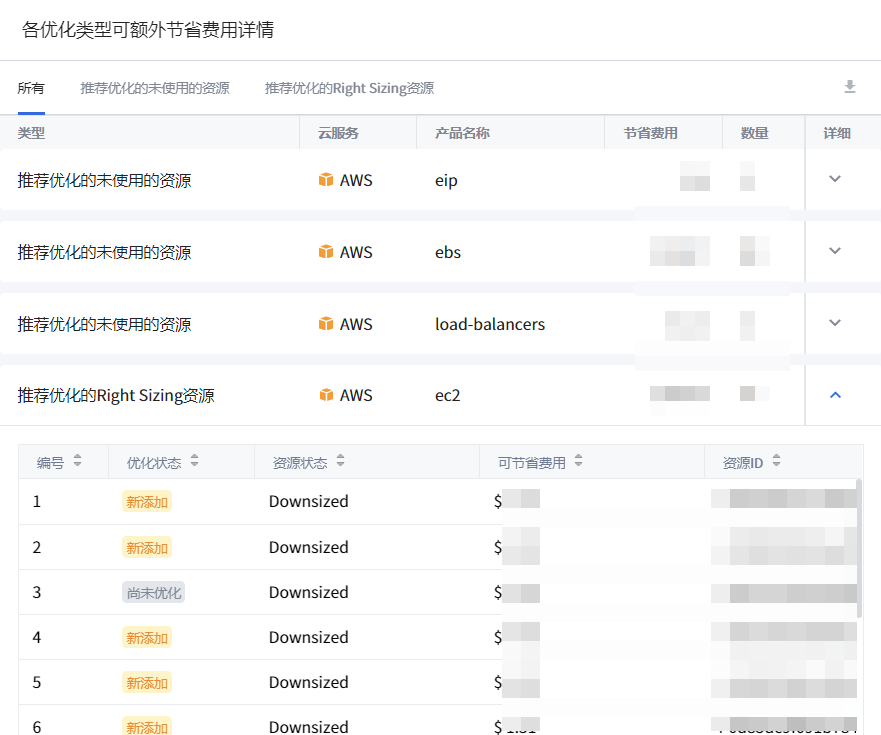Click the download icon at top right
Screen dimensions: 881x735
[850, 87]
